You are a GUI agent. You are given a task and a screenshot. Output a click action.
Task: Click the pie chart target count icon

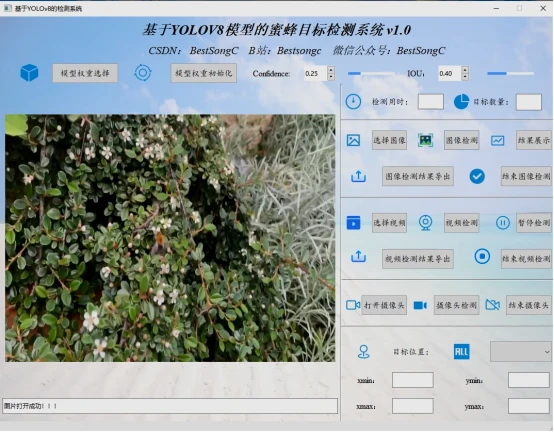pyautogui.click(x=461, y=102)
